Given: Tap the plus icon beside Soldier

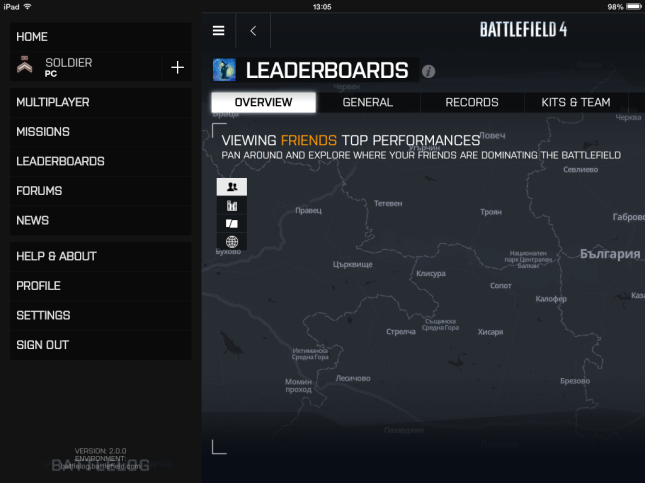Looking at the screenshot, I should click(x=177, y=67).
